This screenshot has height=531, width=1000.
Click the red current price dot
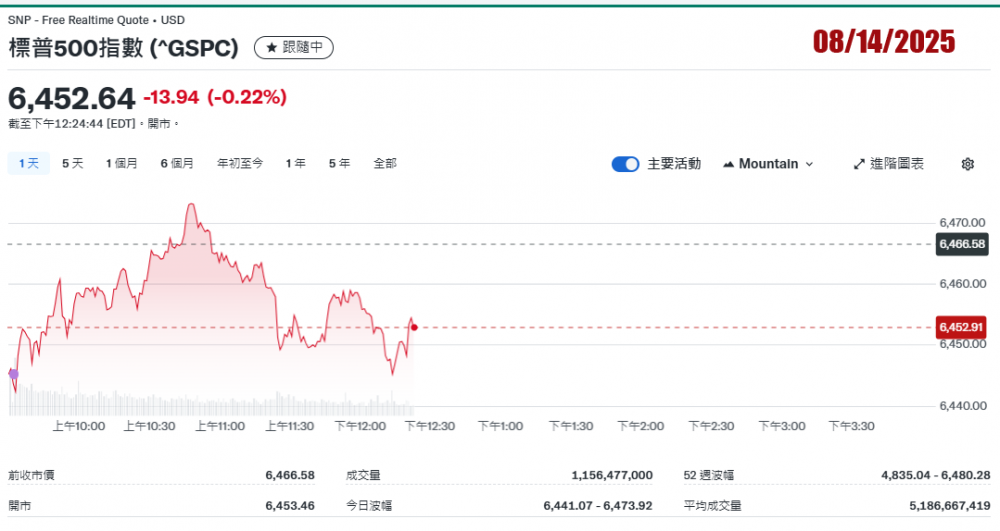[x=414, y=327]
